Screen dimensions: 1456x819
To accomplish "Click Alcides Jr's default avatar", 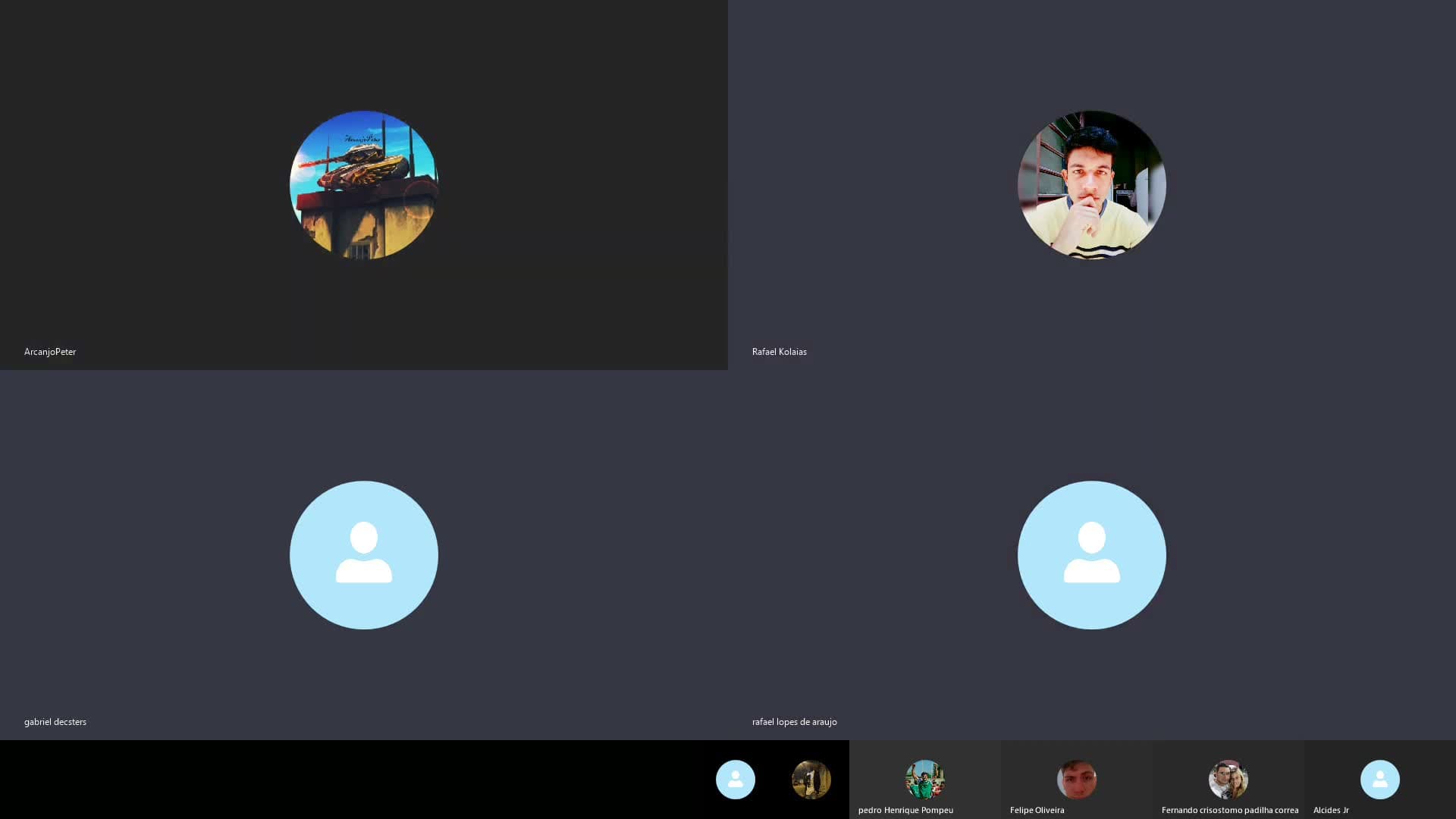I will click(x=1380, y=780).
